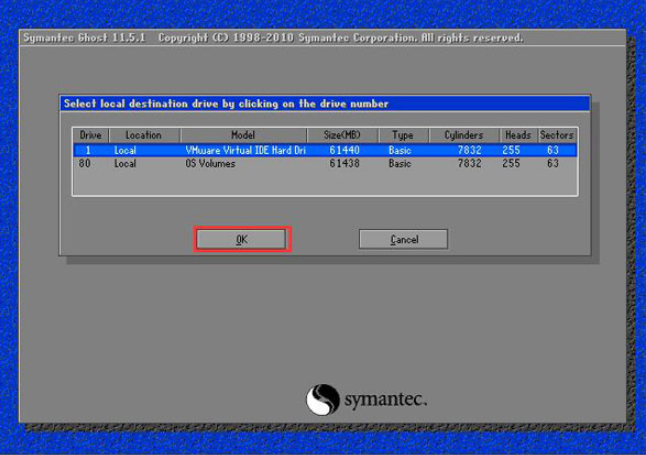Click the Symantec Ghost 11.5.1 title text

(84, 38)
